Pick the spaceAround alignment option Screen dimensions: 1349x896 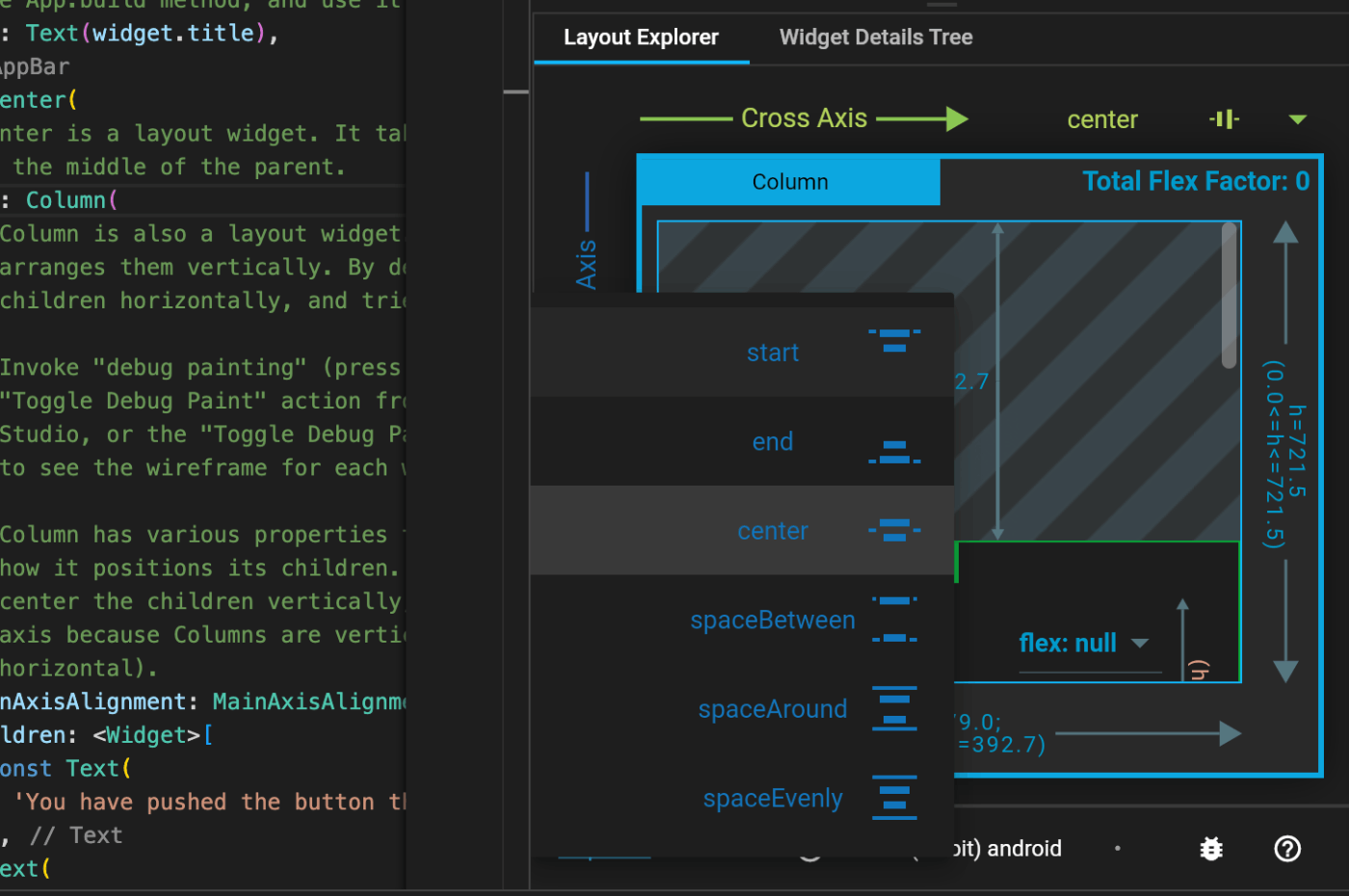click(x=742, y=709)
